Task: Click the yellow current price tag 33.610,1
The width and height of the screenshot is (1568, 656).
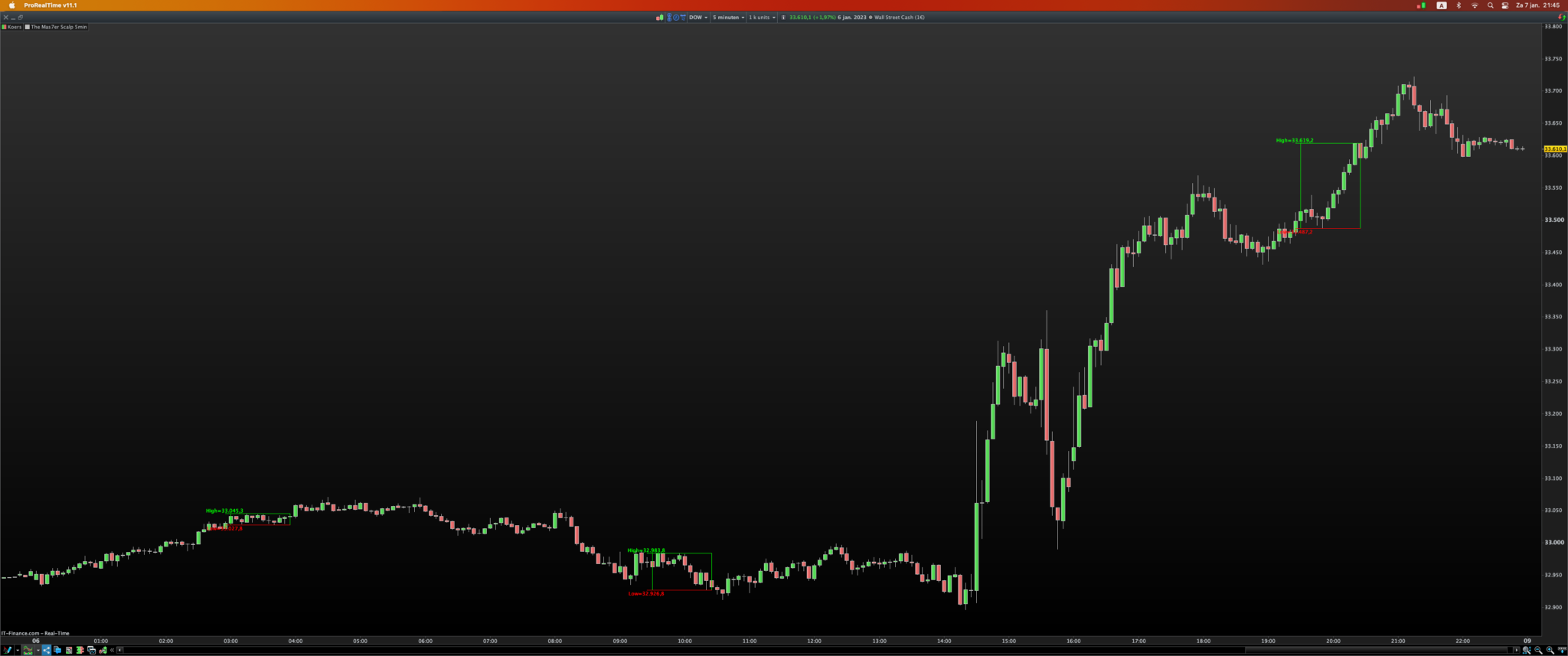Action: pyautogui.click(x=1555, y=148)
